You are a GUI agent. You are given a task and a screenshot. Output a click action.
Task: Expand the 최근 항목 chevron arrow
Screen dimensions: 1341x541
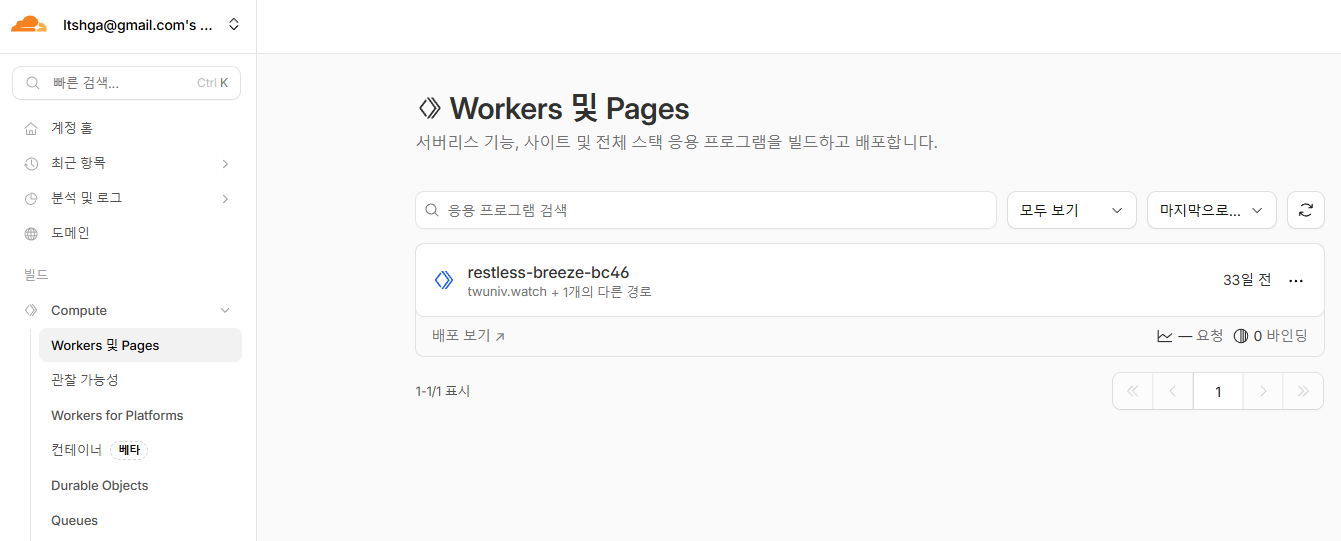[225, 163]
